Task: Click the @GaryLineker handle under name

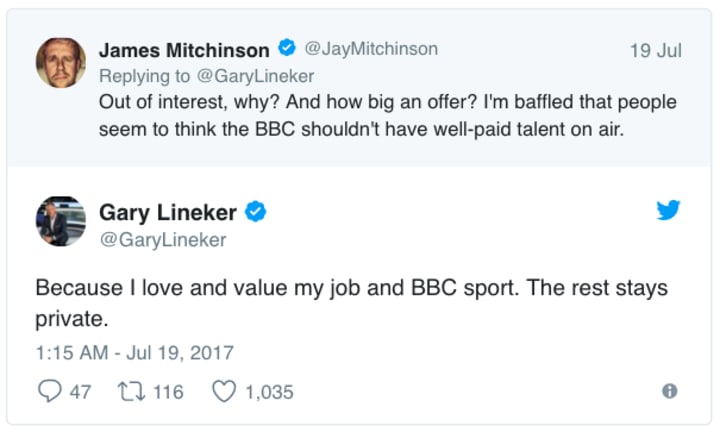Action: click(x=162, y=240)
